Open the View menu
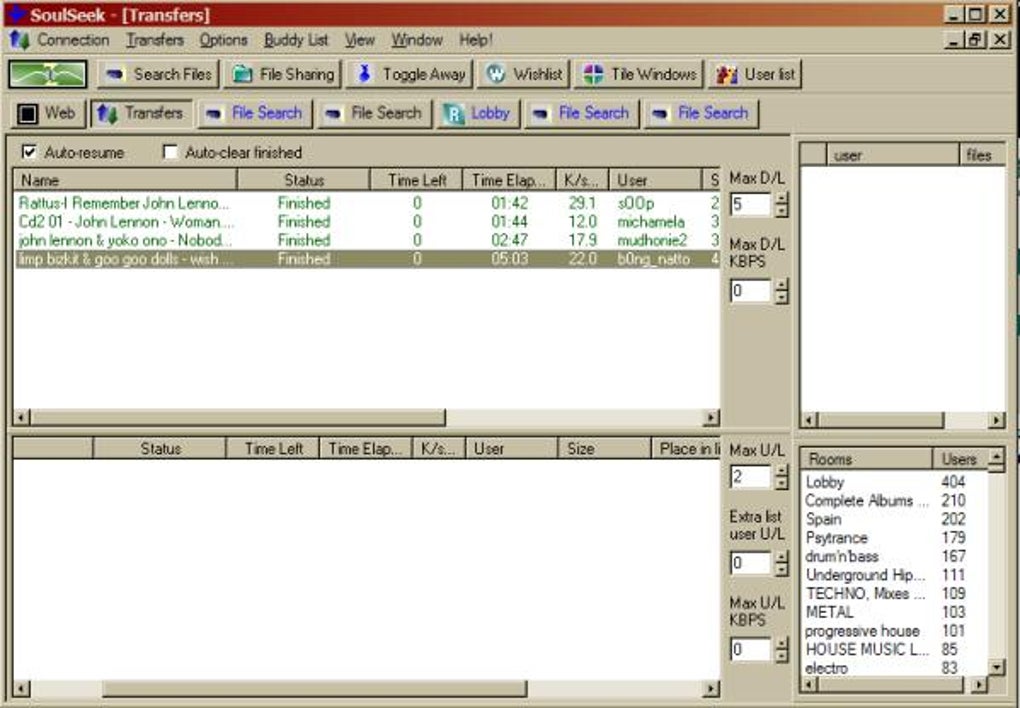Image resolution: width=1020 pixels, height=708 pixels. pos(360,40)
